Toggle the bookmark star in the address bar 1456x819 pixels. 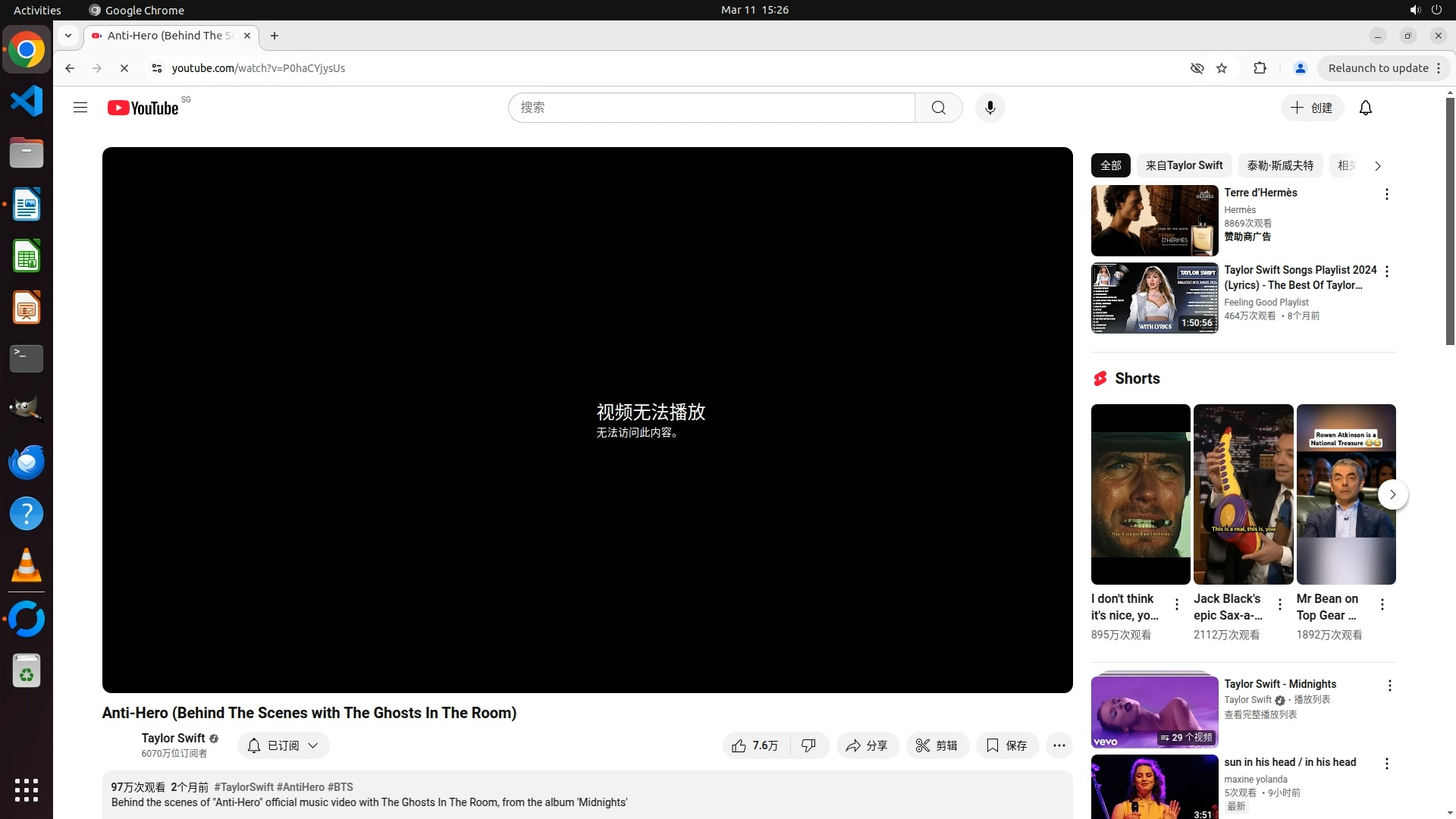coord(1221,68)
